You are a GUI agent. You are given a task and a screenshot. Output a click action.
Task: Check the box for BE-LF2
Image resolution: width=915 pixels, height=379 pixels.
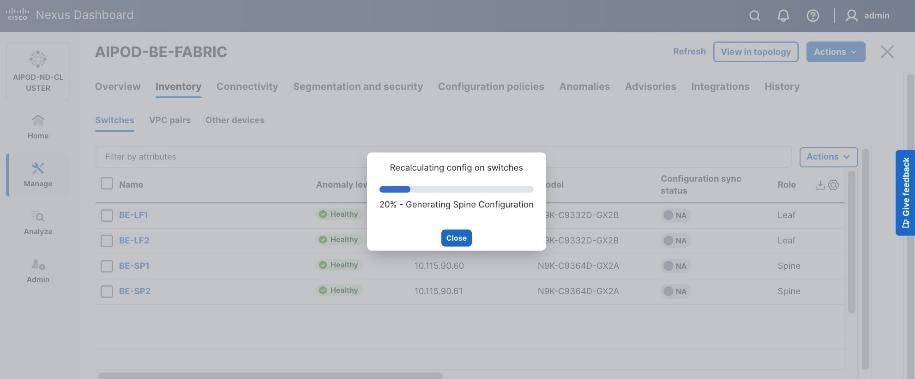(x=107, y=241)
